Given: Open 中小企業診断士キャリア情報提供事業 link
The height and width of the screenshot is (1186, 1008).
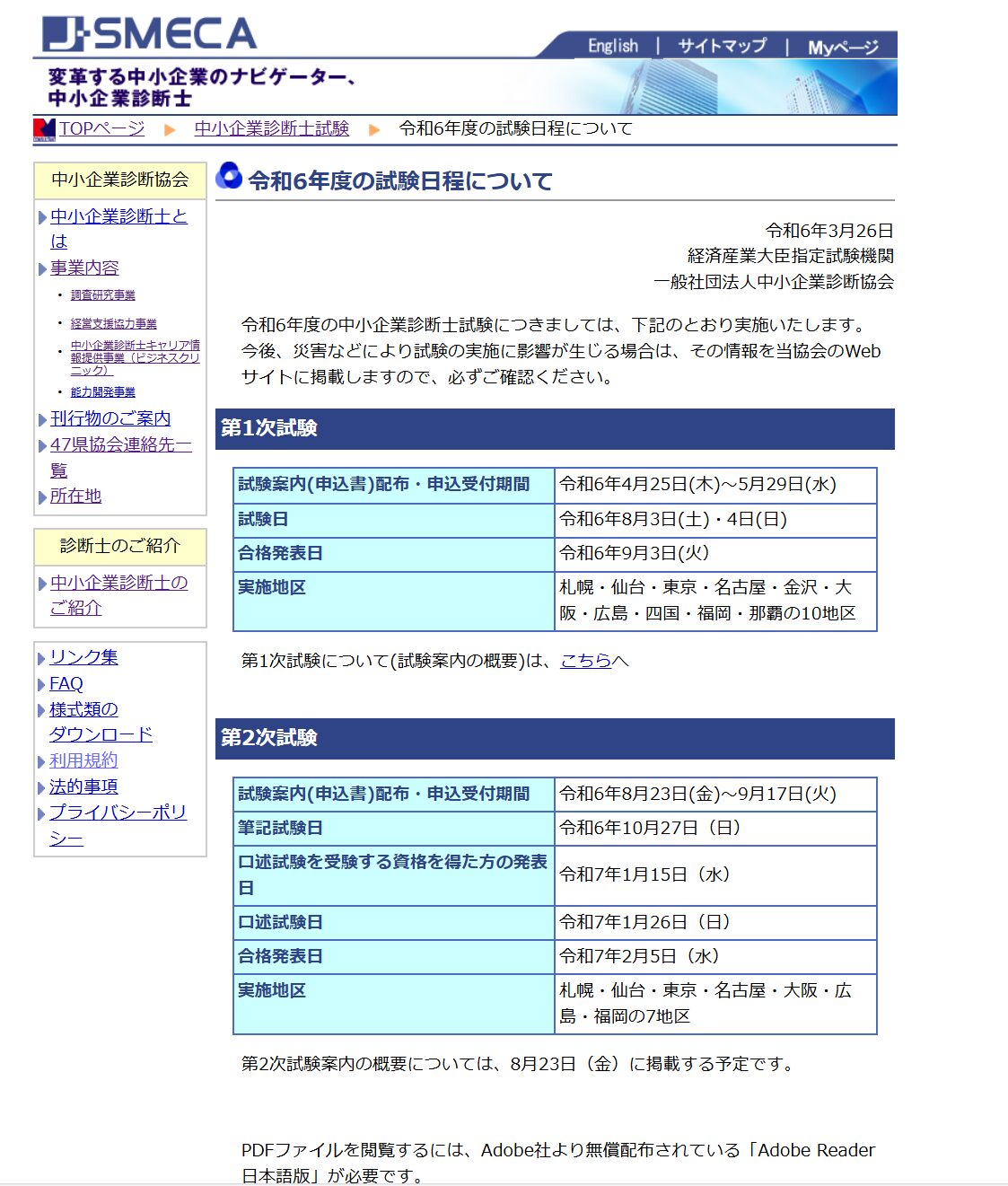Looking at the screenshot, I should [136, 357].
